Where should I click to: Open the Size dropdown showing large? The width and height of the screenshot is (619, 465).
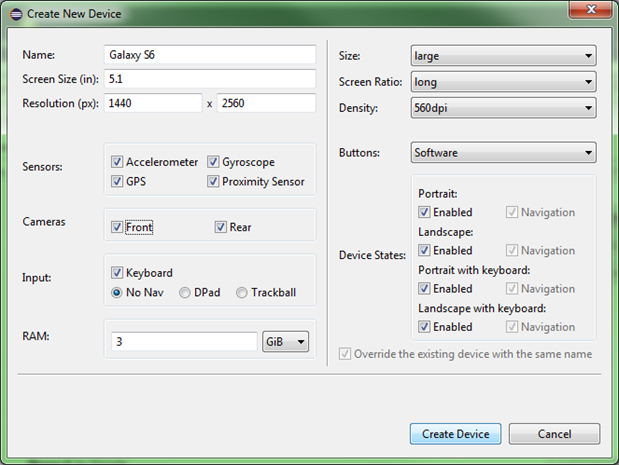pos(503,56)
